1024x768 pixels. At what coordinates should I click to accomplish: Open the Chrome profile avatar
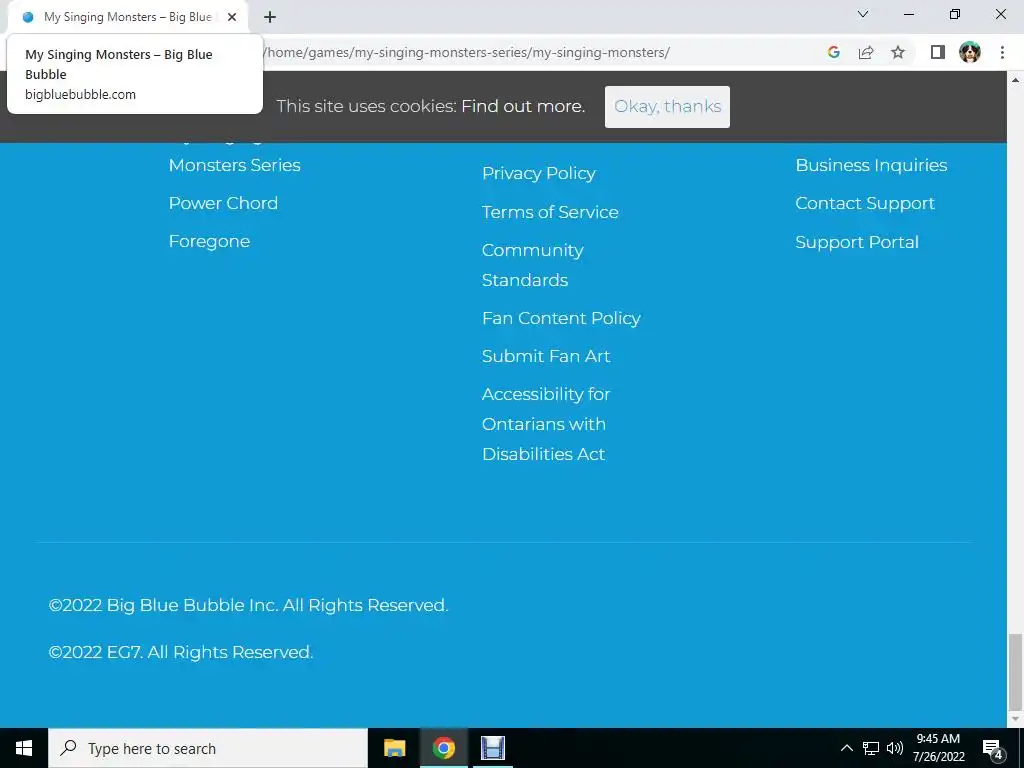970,52
